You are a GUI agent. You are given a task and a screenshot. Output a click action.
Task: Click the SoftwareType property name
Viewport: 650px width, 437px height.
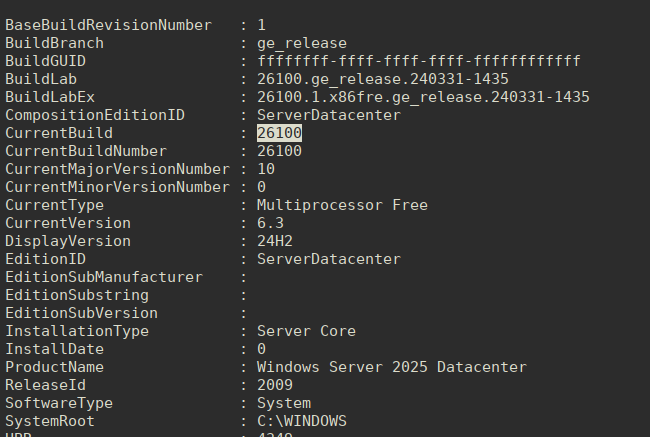tap(59, 403)
